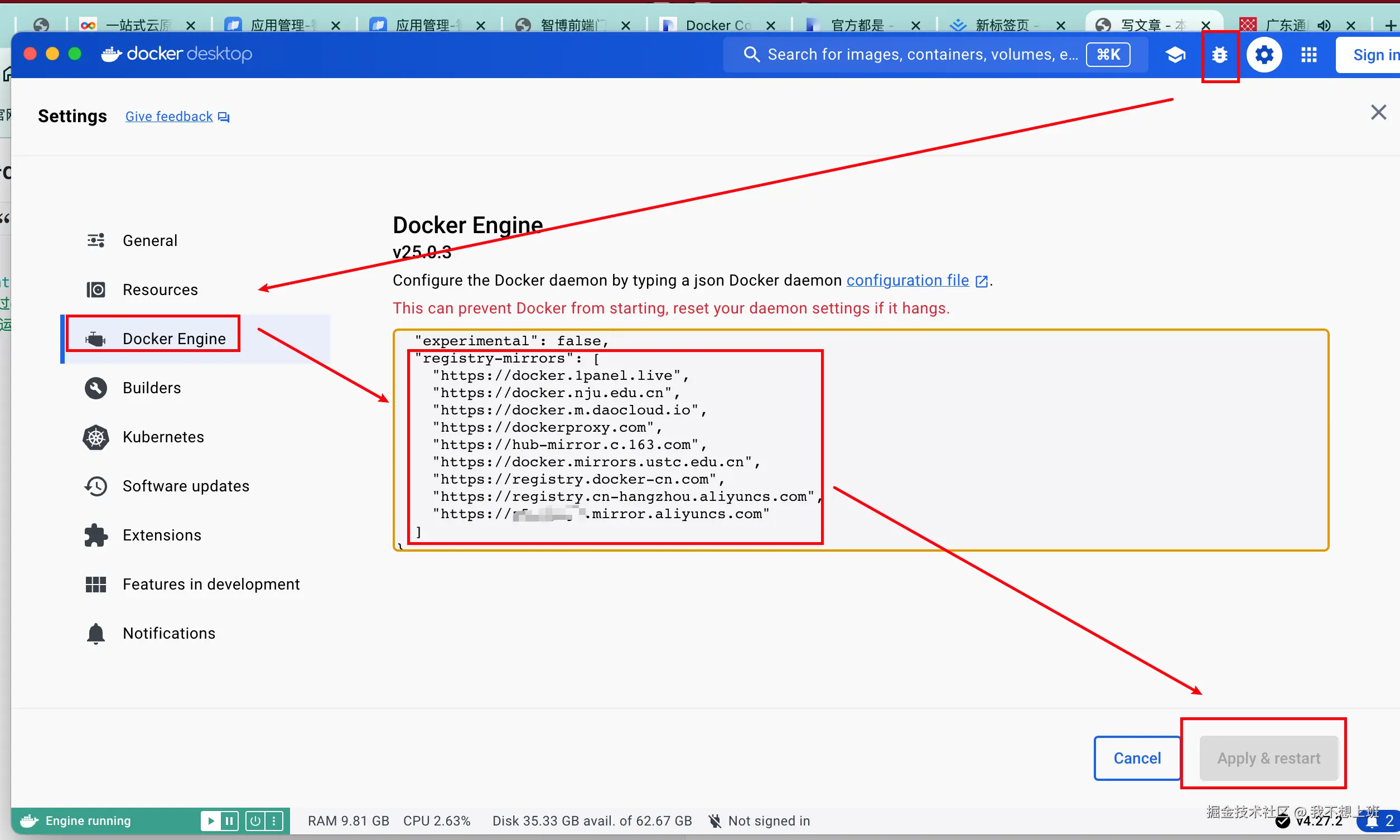
Task: Open the Builders settings section
Action: 196,388
